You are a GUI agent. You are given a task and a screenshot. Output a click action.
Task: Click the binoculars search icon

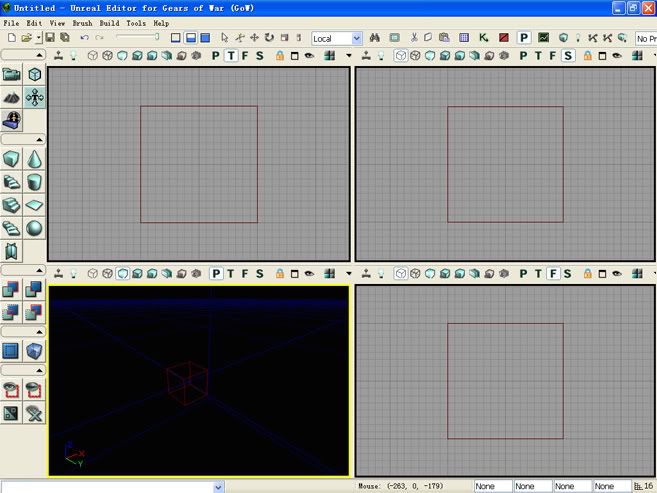coord(376,38)
